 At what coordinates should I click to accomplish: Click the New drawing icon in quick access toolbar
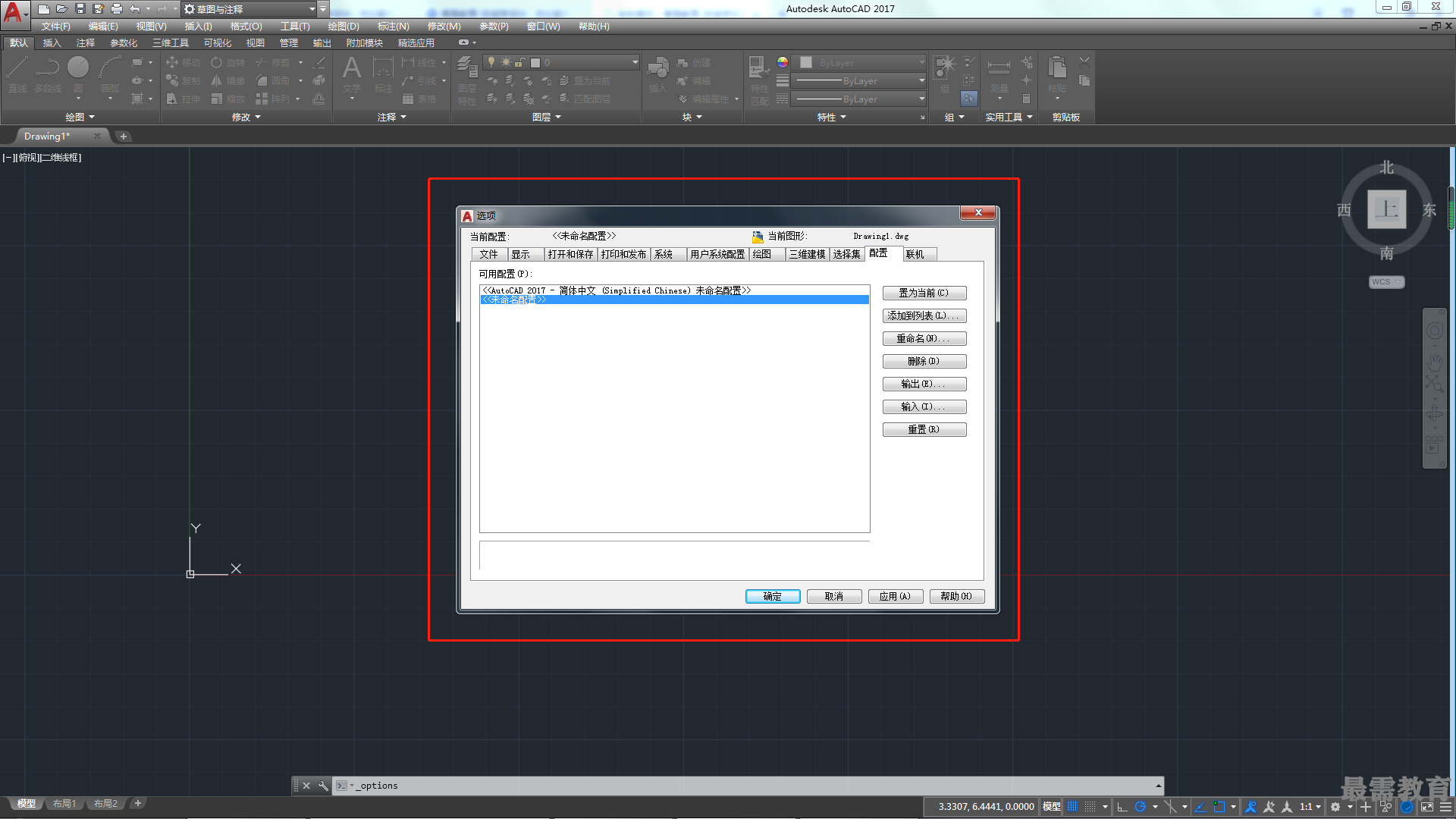pos(44,9)
